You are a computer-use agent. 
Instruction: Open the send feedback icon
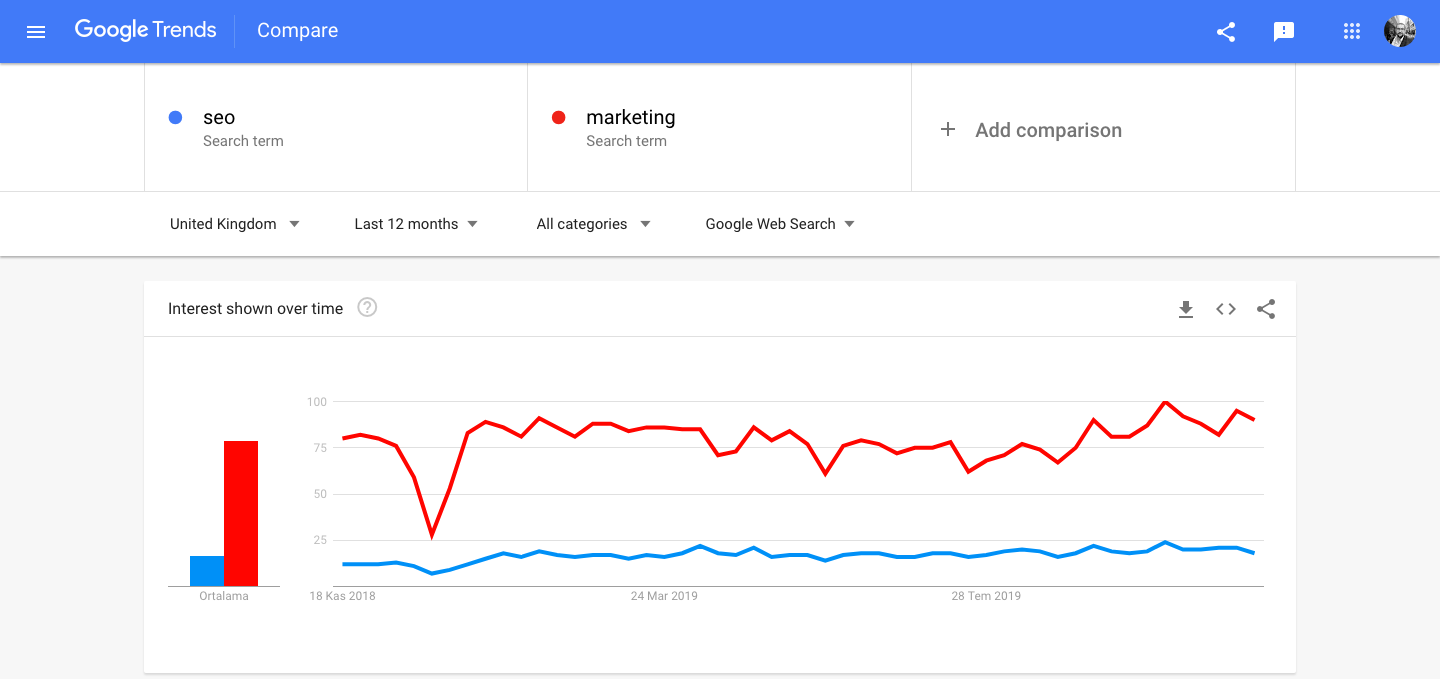(1284, 31)
